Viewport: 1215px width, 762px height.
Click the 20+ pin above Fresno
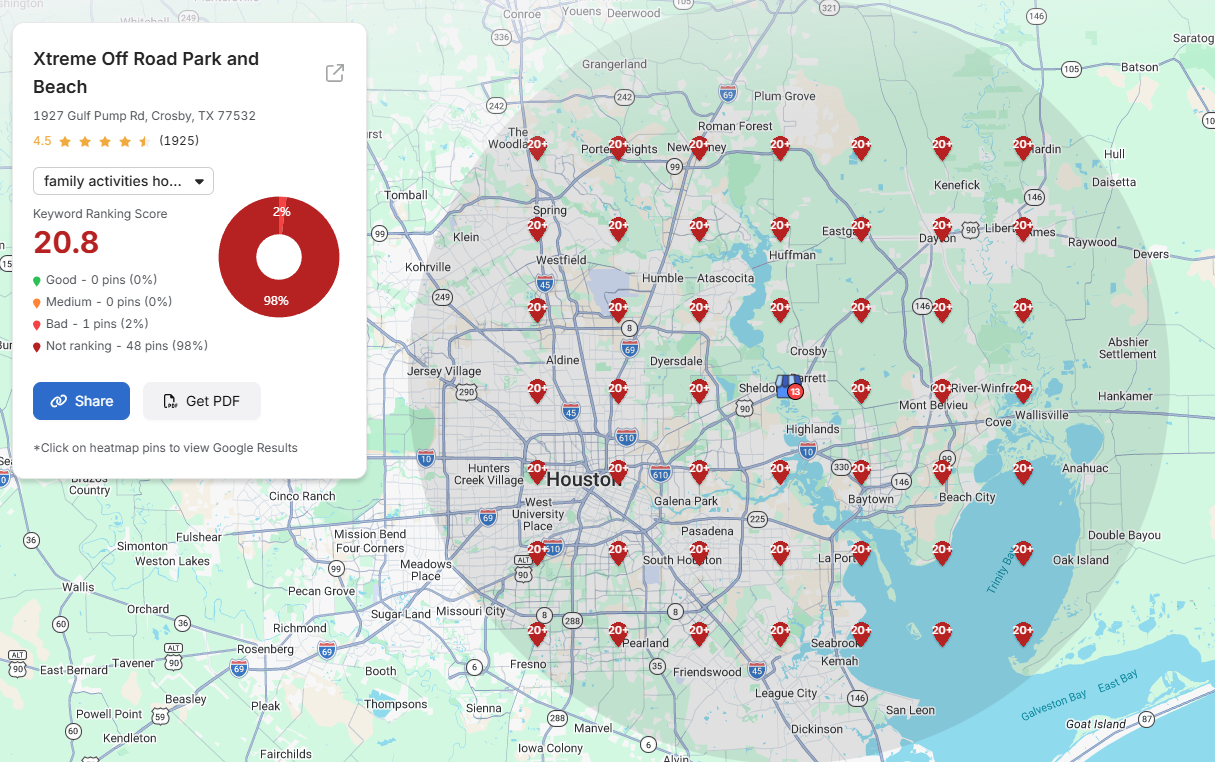[x=537, y=634]
